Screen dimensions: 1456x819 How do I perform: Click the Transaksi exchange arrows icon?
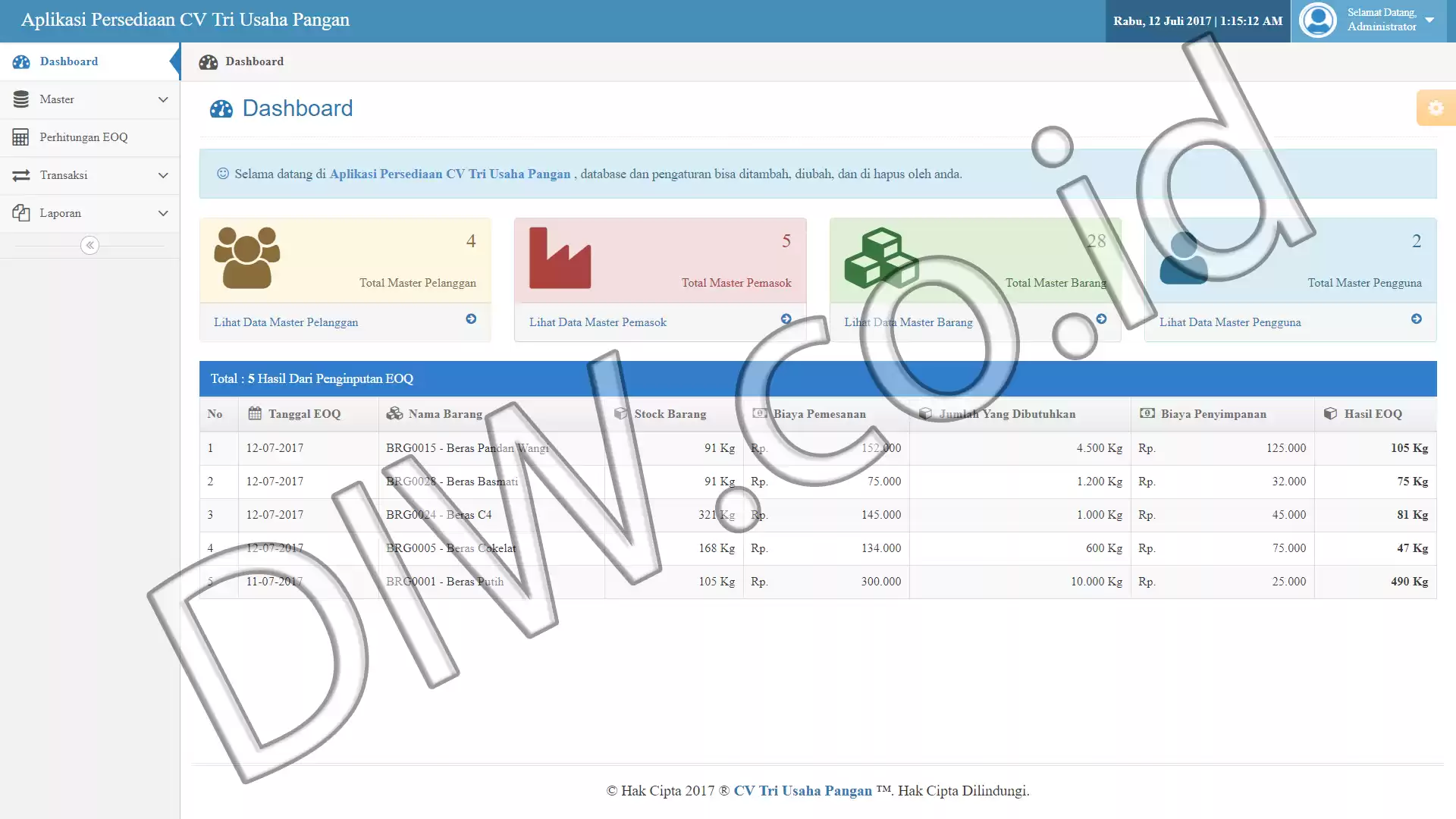21,175
